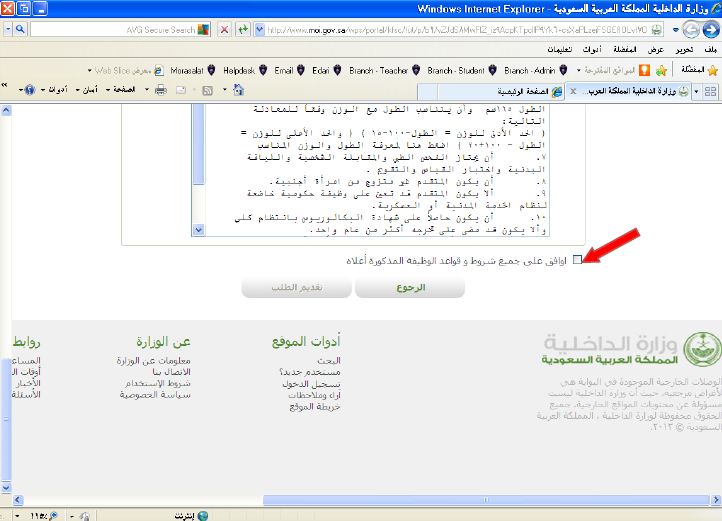
Task: Click the Home icon in command bar
Action: [x=237, y=91]
